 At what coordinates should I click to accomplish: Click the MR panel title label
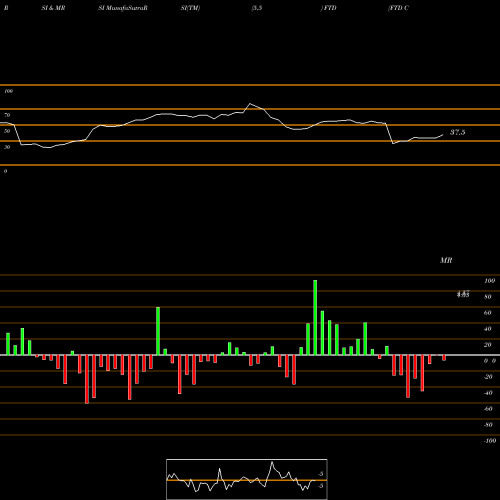click(x=446, y=260)
